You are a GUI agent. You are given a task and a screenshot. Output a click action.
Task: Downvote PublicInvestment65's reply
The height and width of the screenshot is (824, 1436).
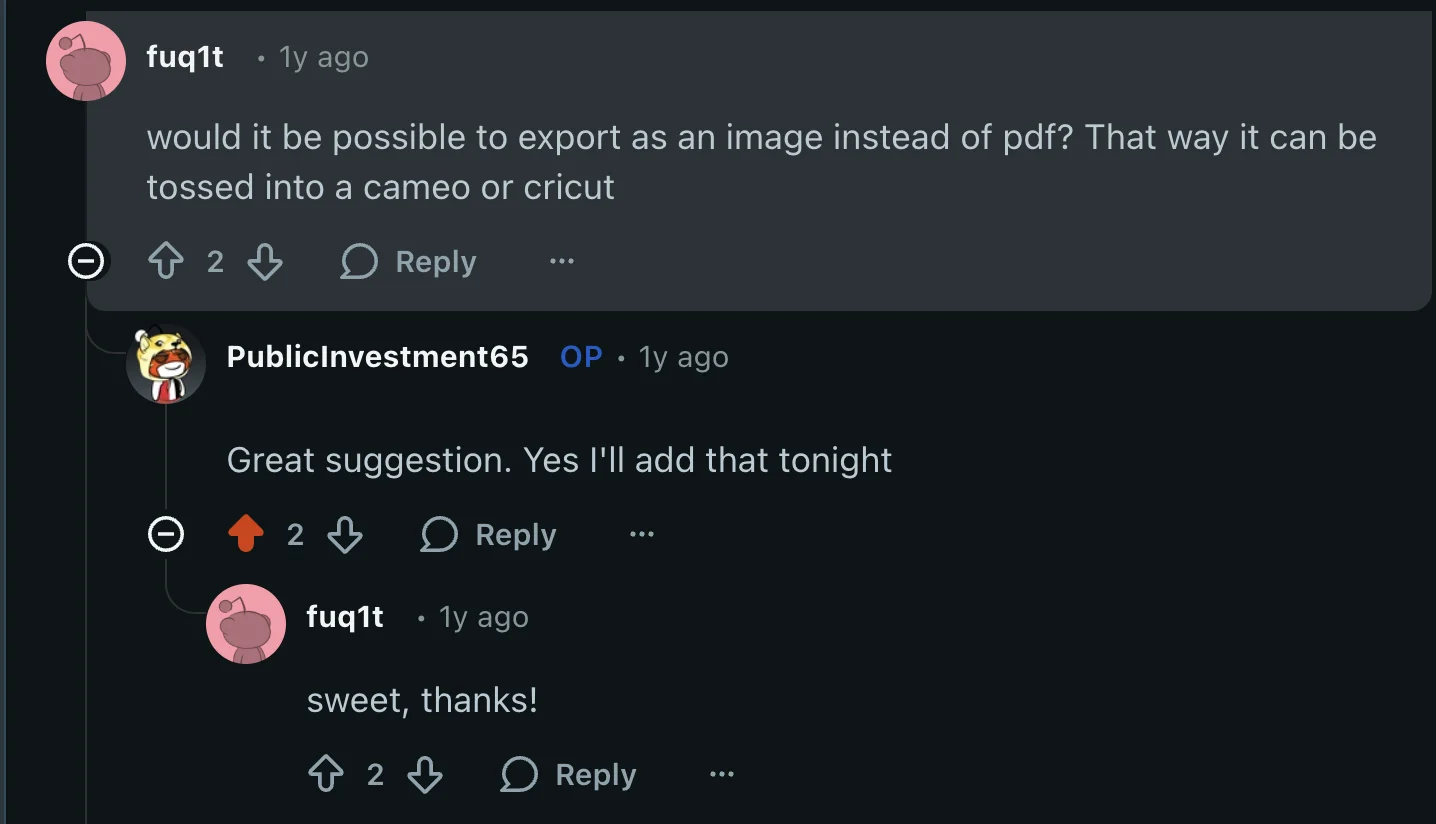[x=345, y=534]
